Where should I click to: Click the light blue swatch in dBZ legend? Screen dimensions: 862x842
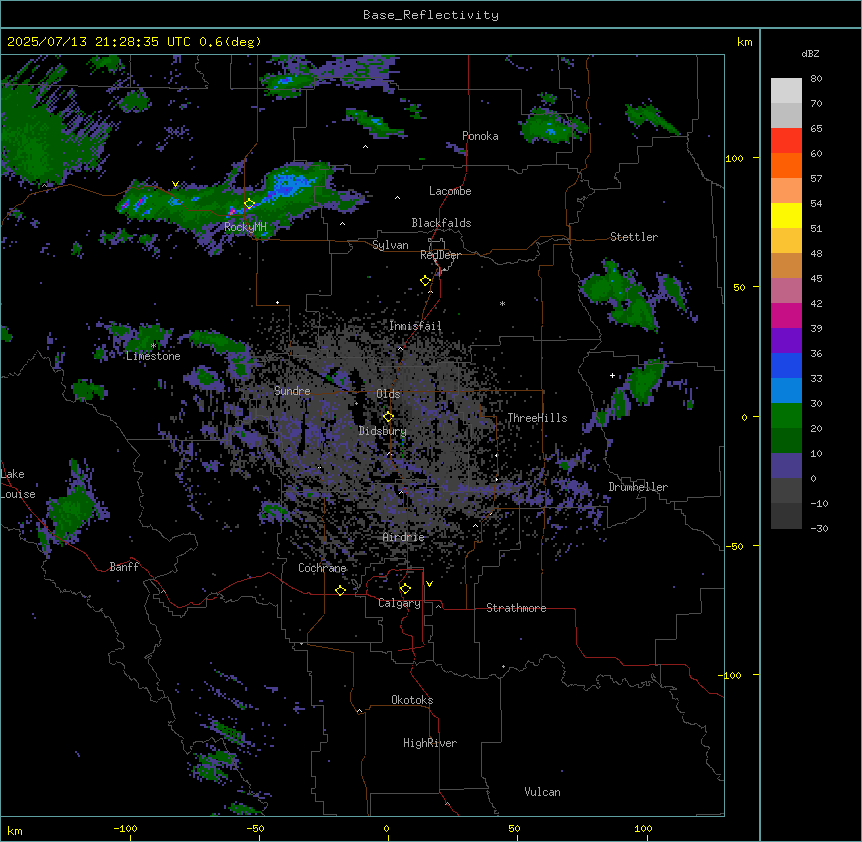(x=786, y=391)
